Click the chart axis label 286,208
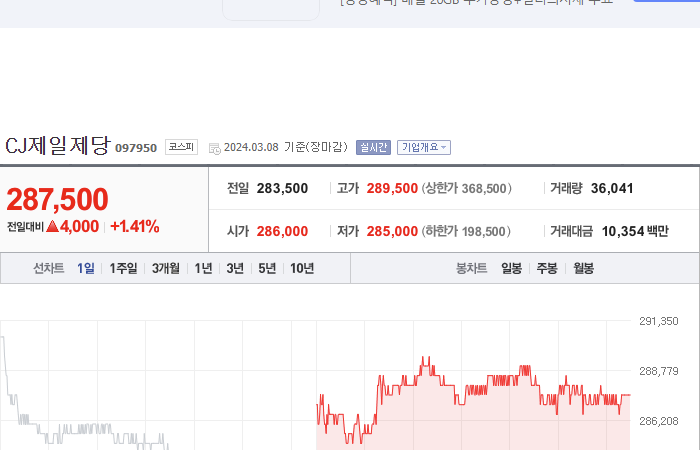The height and width of the screenshot is (450, 700). click(658, 421)
